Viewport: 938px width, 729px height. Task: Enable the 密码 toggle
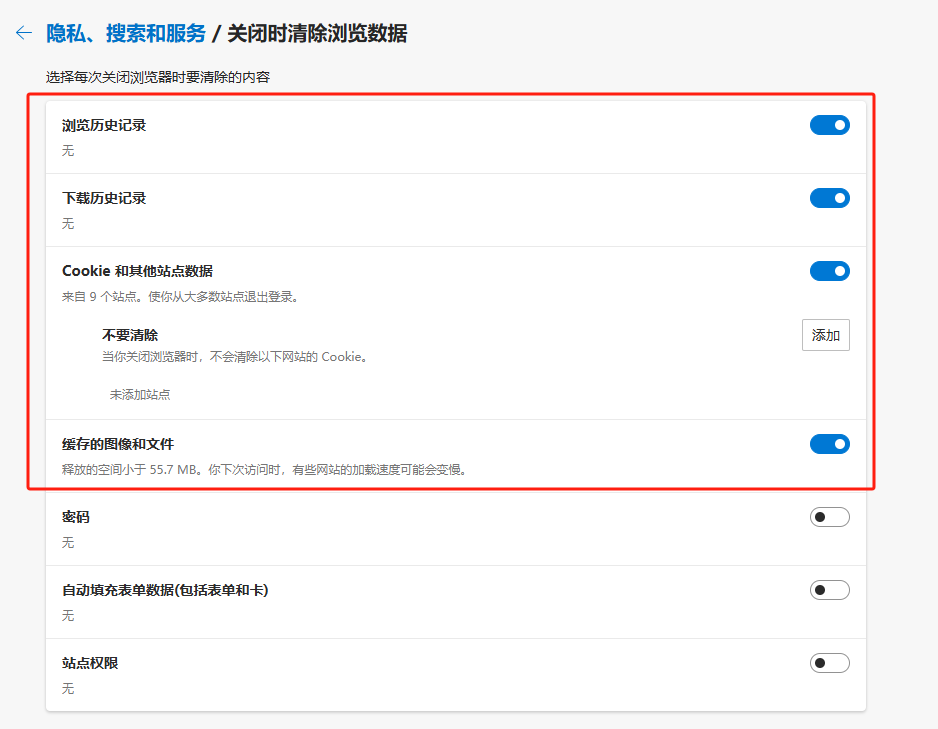tap(830, 517)
